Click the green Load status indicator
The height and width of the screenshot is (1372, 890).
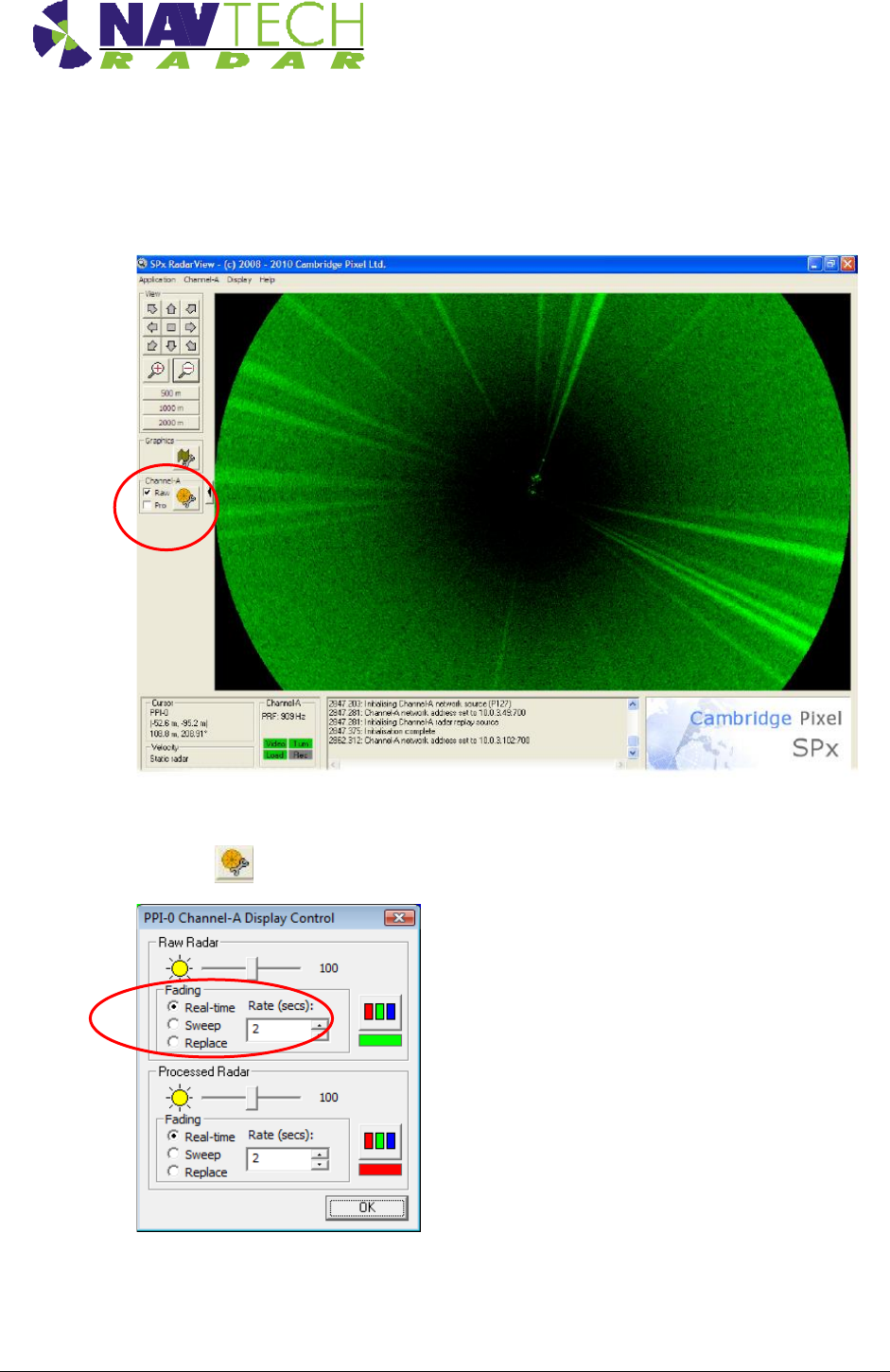275,755
